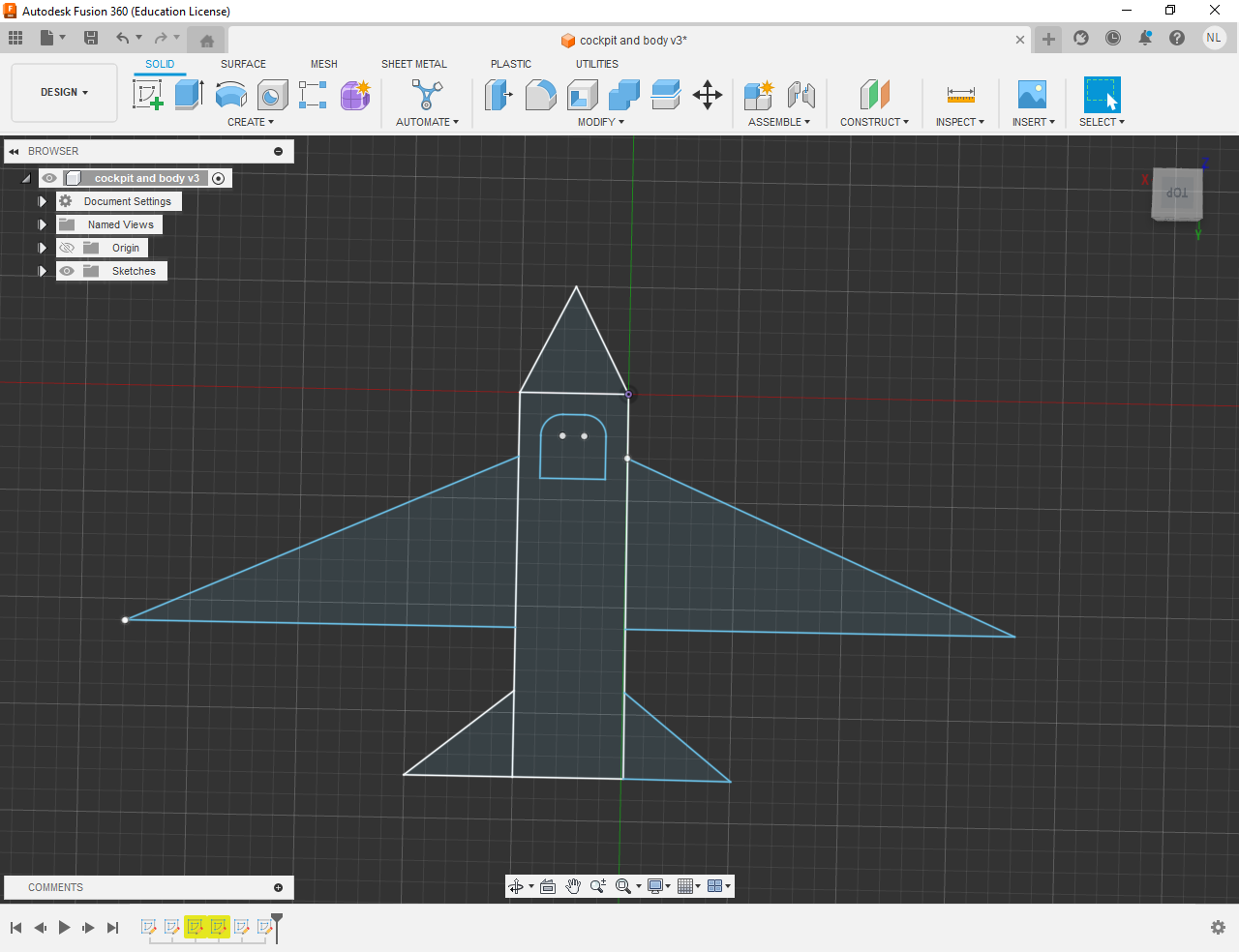Click the Measure tool under Inspect
The width and height of the screenshot is (1239, 952).
click(x=960, y=95)
